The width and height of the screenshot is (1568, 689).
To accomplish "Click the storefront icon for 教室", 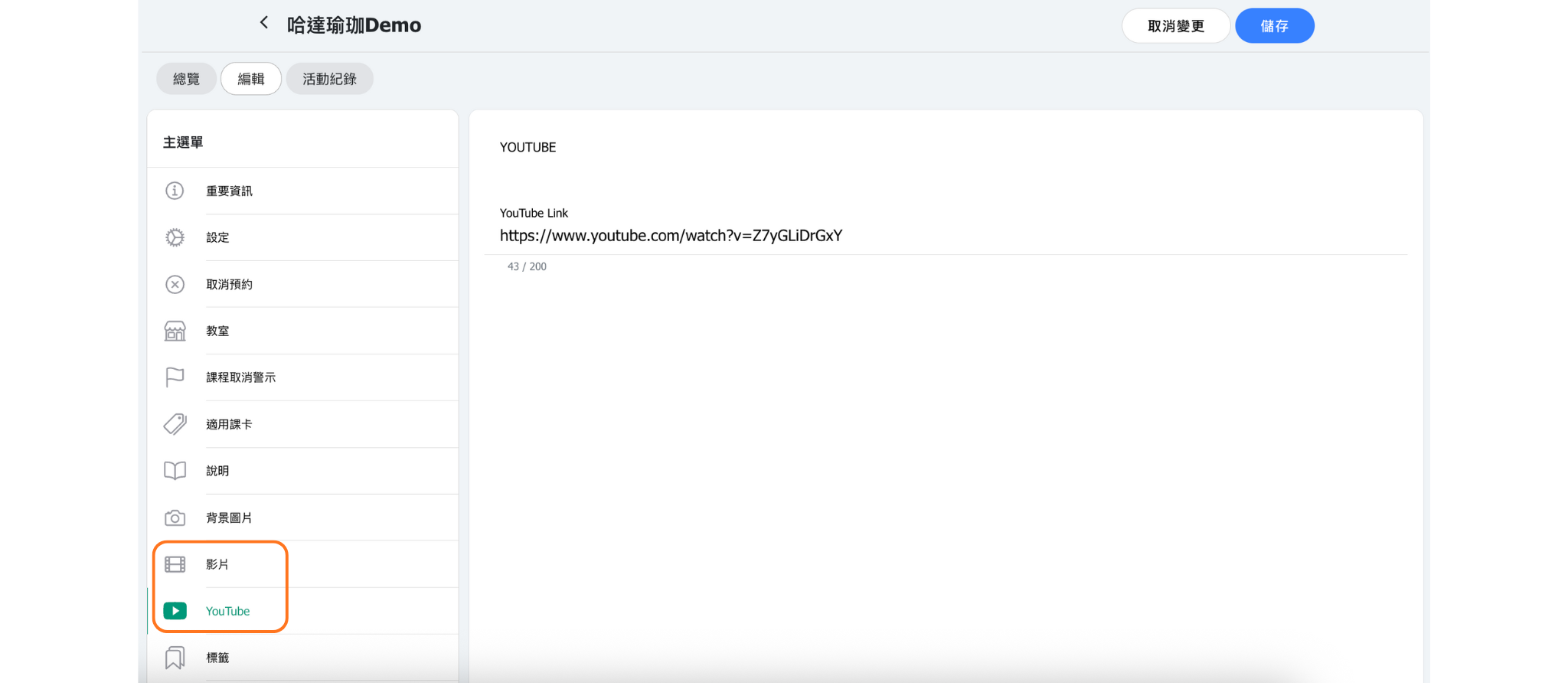I will pos(175,331).
